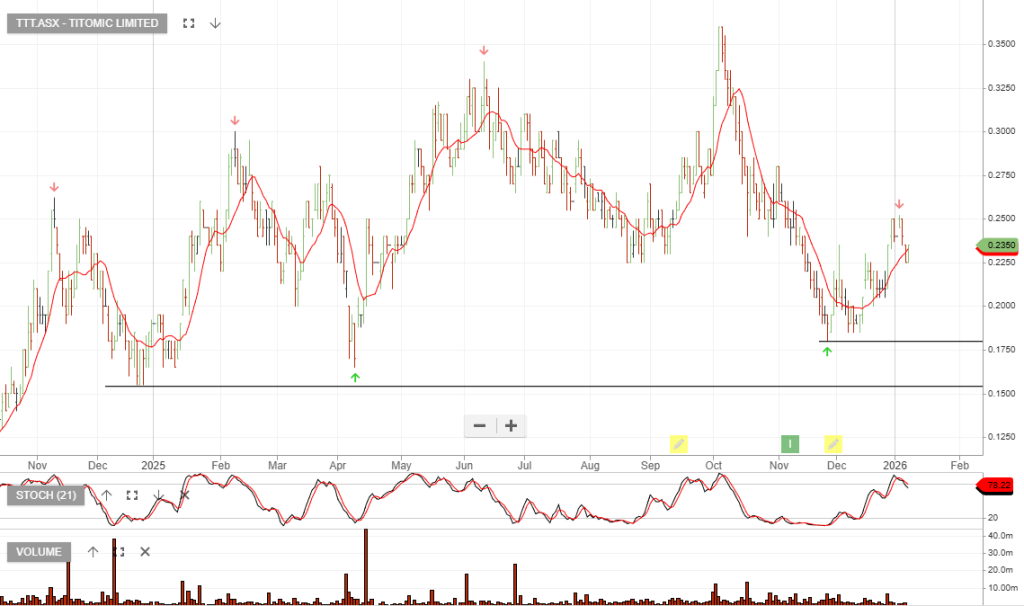Click the red stochastic value tag 78.22
Image resolution: width=1024 pixels, height=606 pixels.
click(1000, 485)
